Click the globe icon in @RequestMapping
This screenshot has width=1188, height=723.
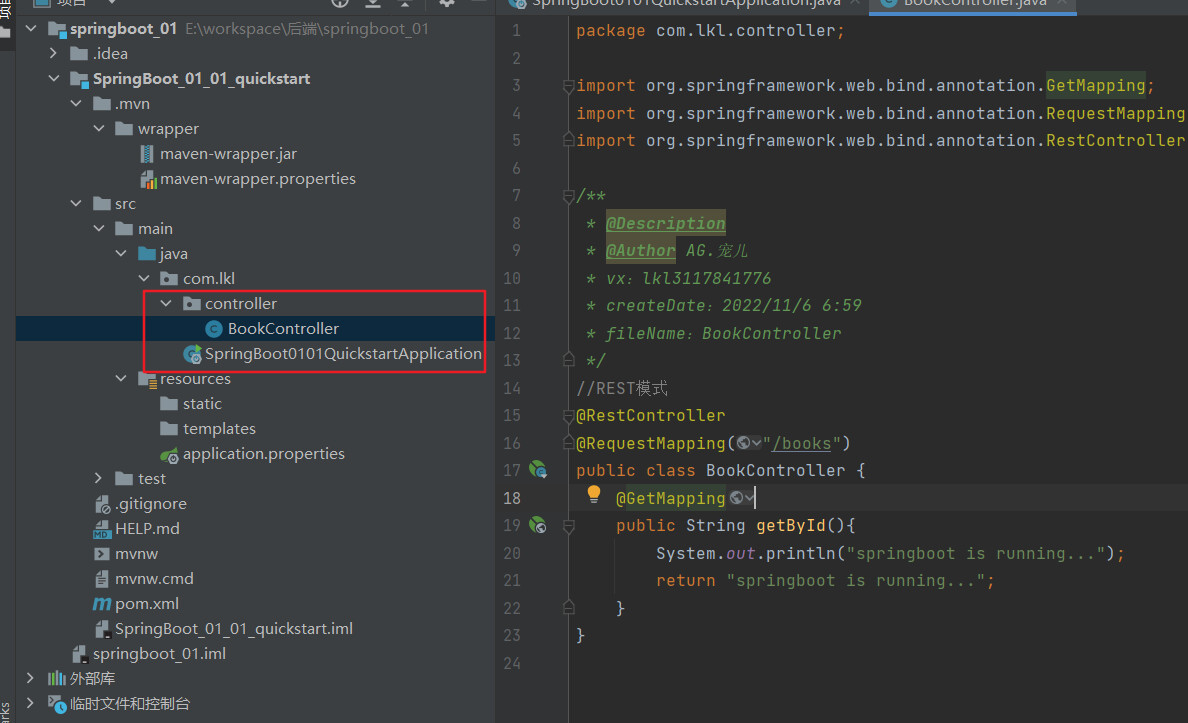point(744,443)
